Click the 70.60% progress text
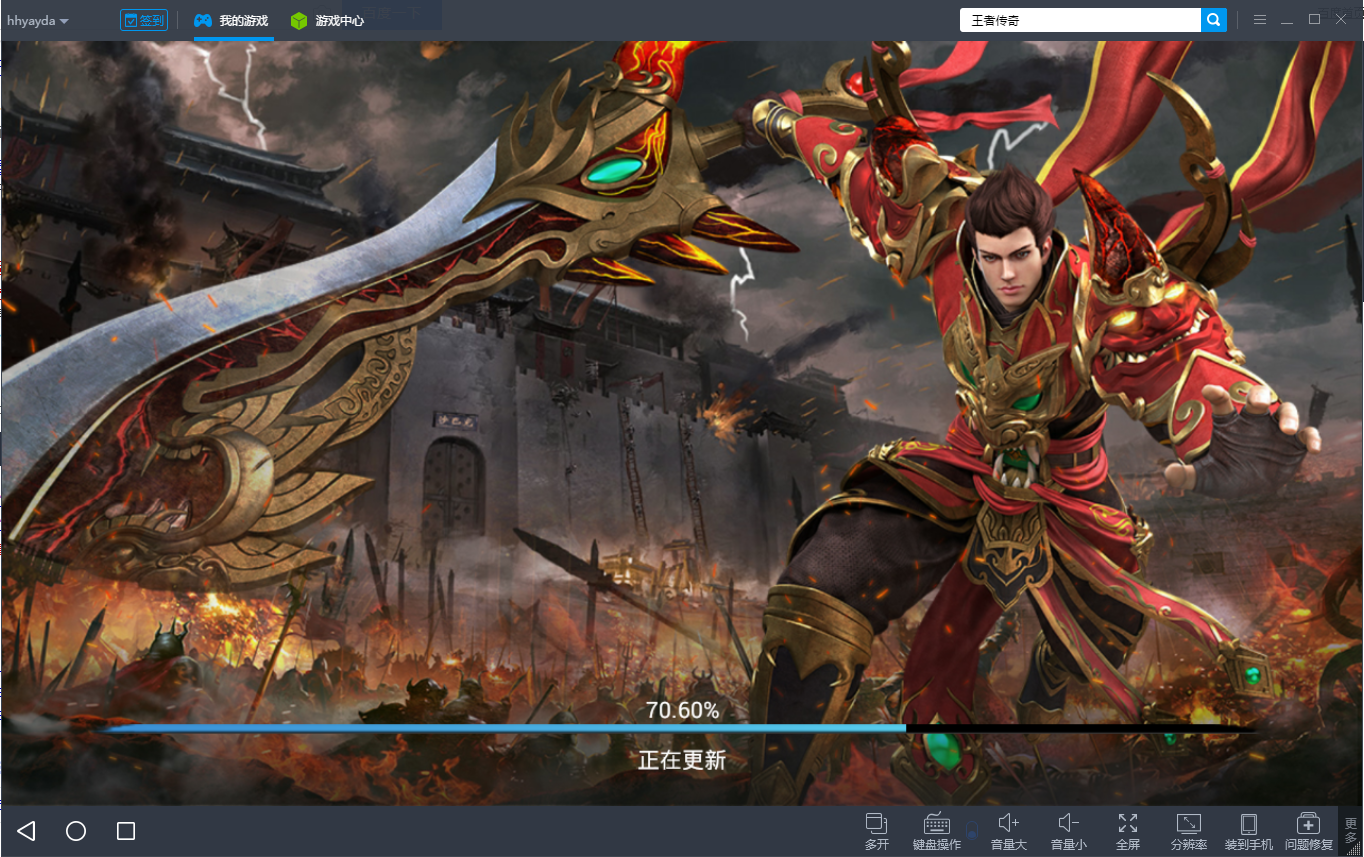Screen dimensions: 1364x857 682,710
